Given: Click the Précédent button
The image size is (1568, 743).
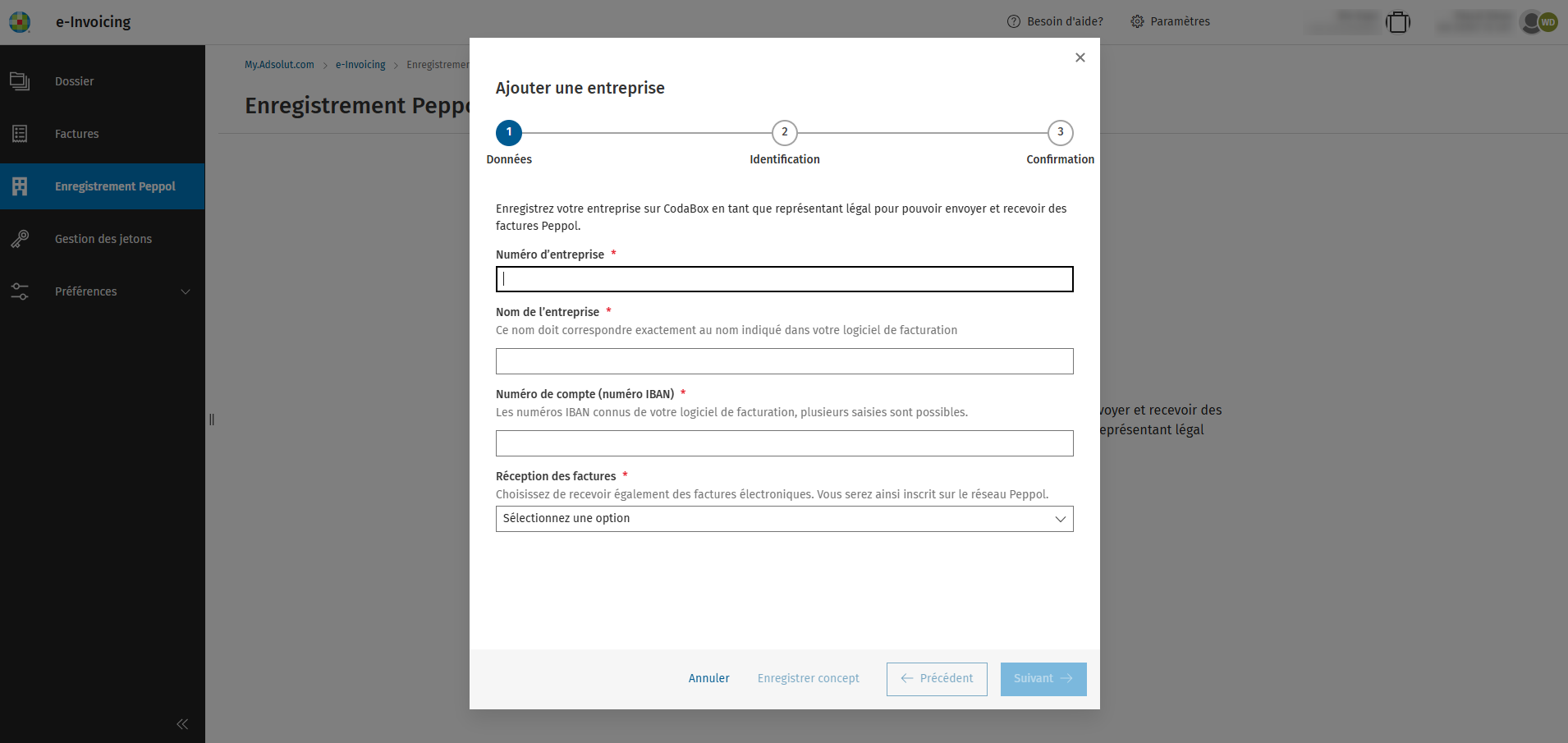Looking at the screenshot, I should [x=937, y=679].
